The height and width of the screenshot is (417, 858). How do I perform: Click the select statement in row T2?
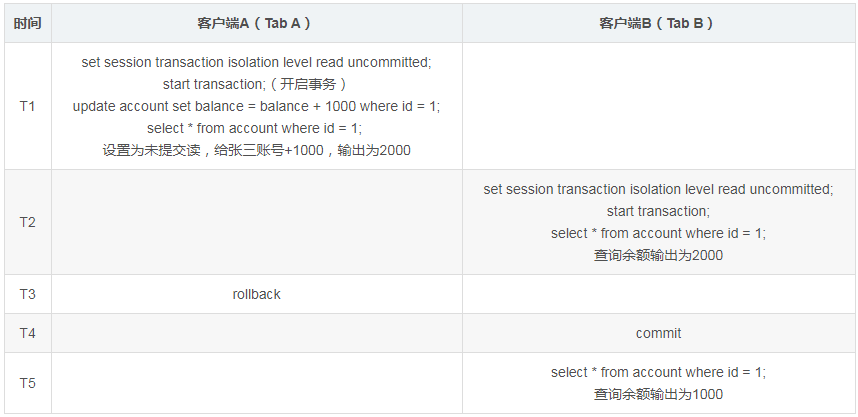point(657,233)
